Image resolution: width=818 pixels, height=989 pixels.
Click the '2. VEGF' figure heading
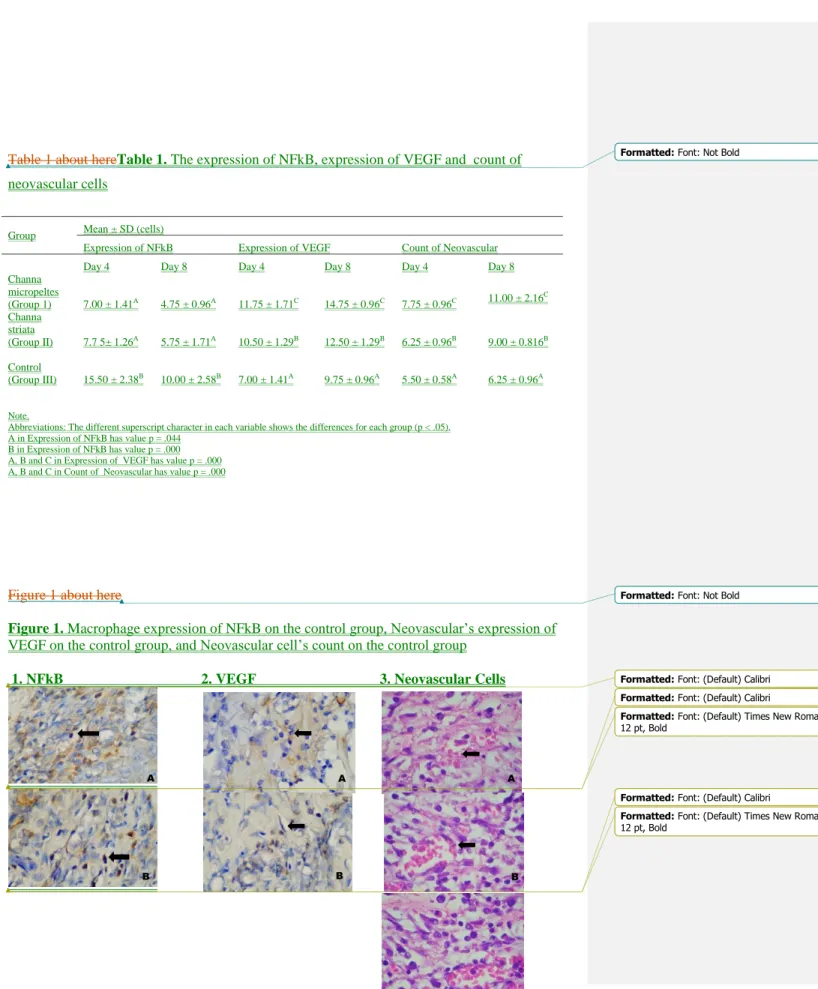click(228, 679)
